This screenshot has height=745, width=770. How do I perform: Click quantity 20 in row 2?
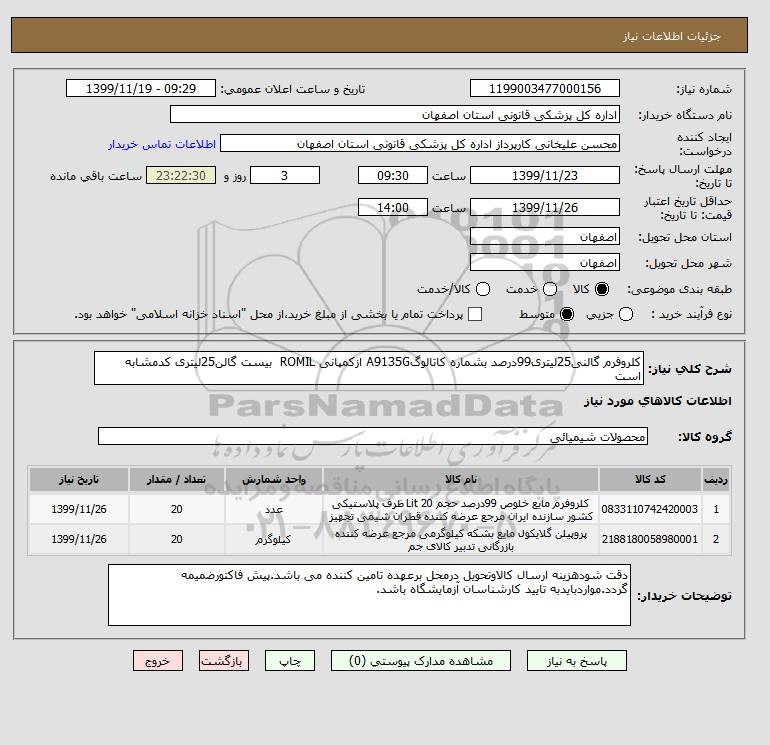tap(177, 539)
